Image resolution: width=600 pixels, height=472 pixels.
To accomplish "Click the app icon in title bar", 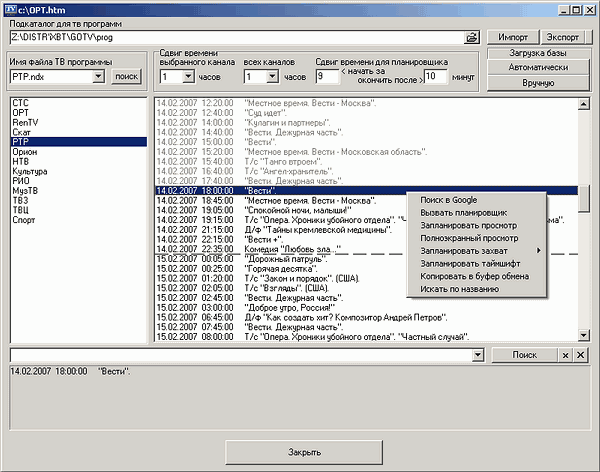I will [x=9, y=8].
